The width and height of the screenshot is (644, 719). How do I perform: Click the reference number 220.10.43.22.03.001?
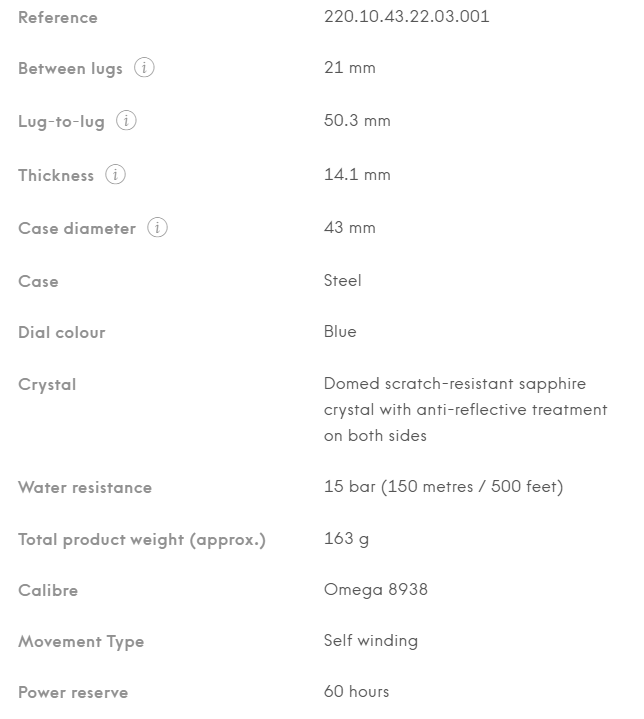coord(407,17)
